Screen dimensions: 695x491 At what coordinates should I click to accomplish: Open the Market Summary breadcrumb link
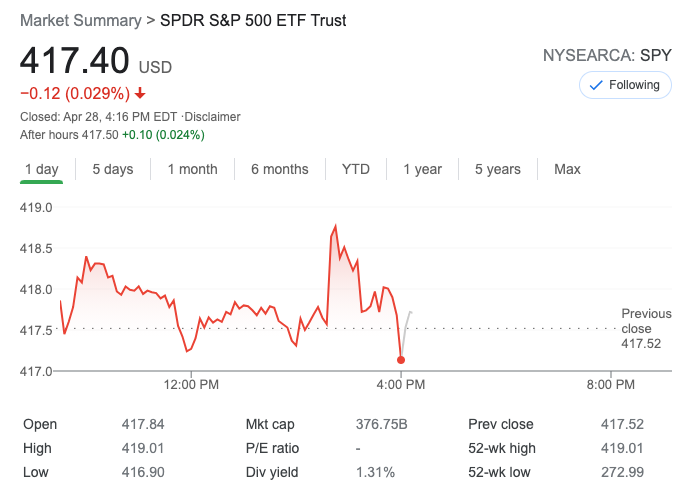tap(80, 20)
